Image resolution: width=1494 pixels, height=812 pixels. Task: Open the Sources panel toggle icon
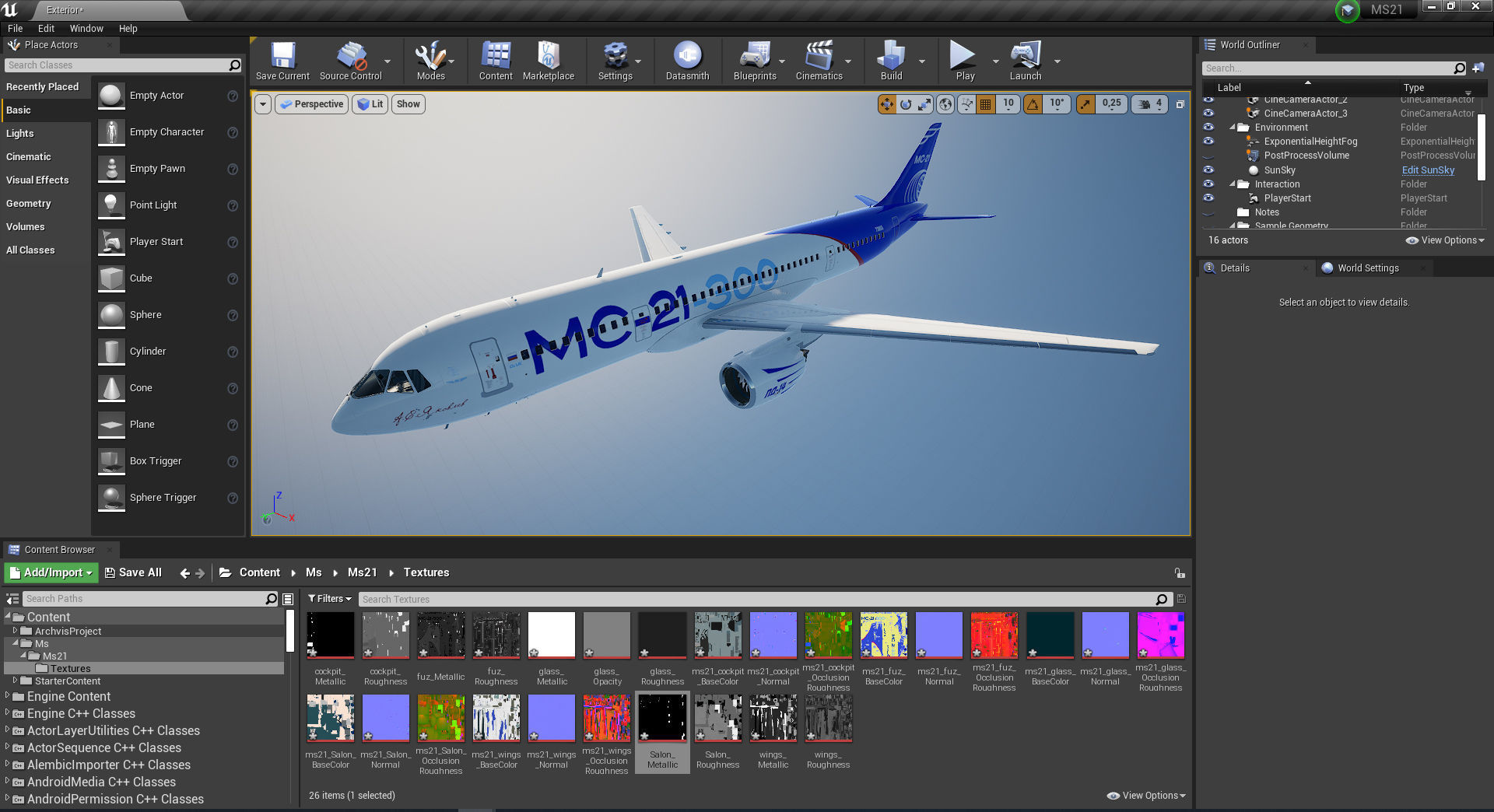point(12,599)
